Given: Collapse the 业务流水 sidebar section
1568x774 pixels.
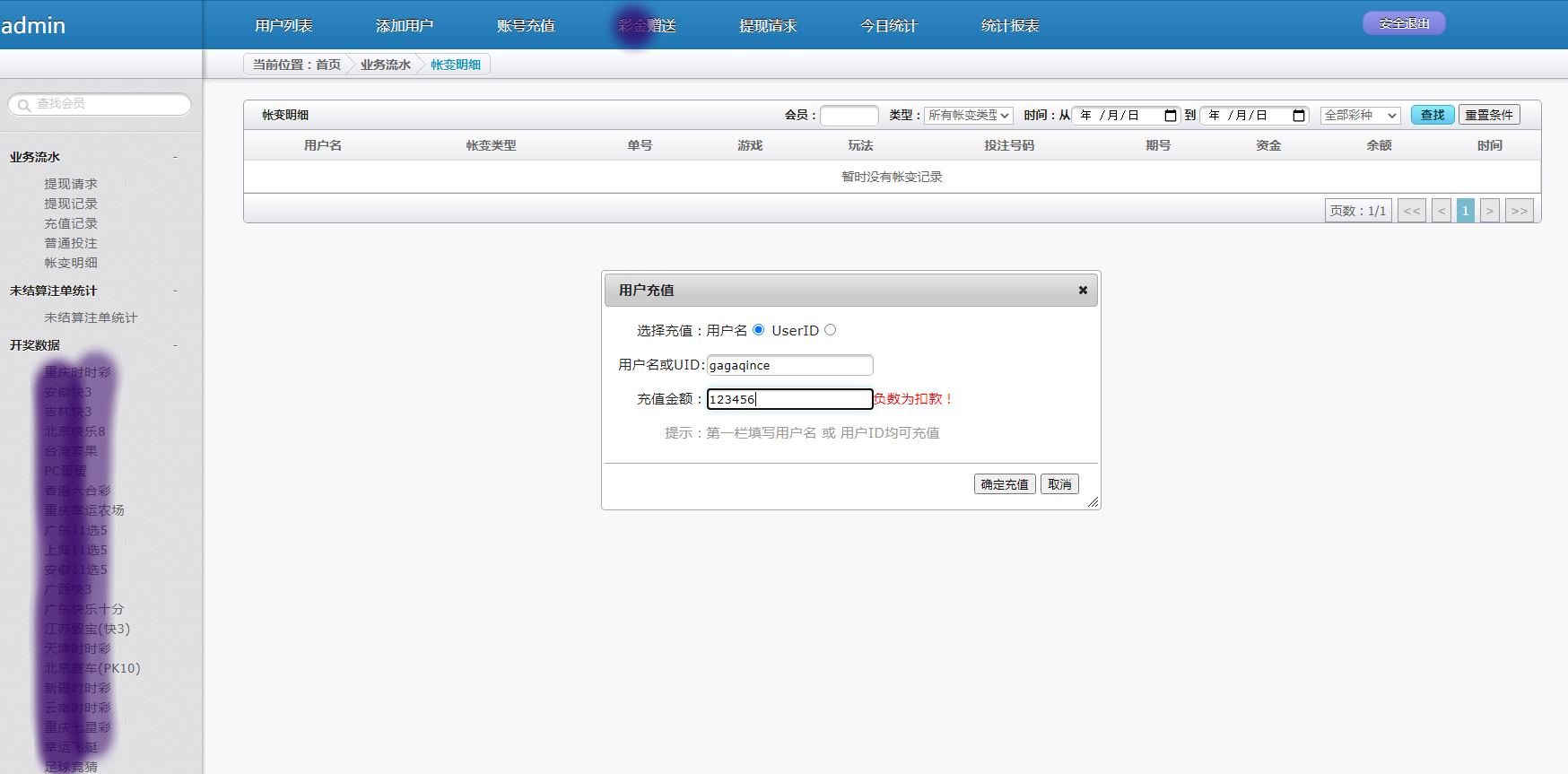Looking at the screenshot, I should 175,157.
